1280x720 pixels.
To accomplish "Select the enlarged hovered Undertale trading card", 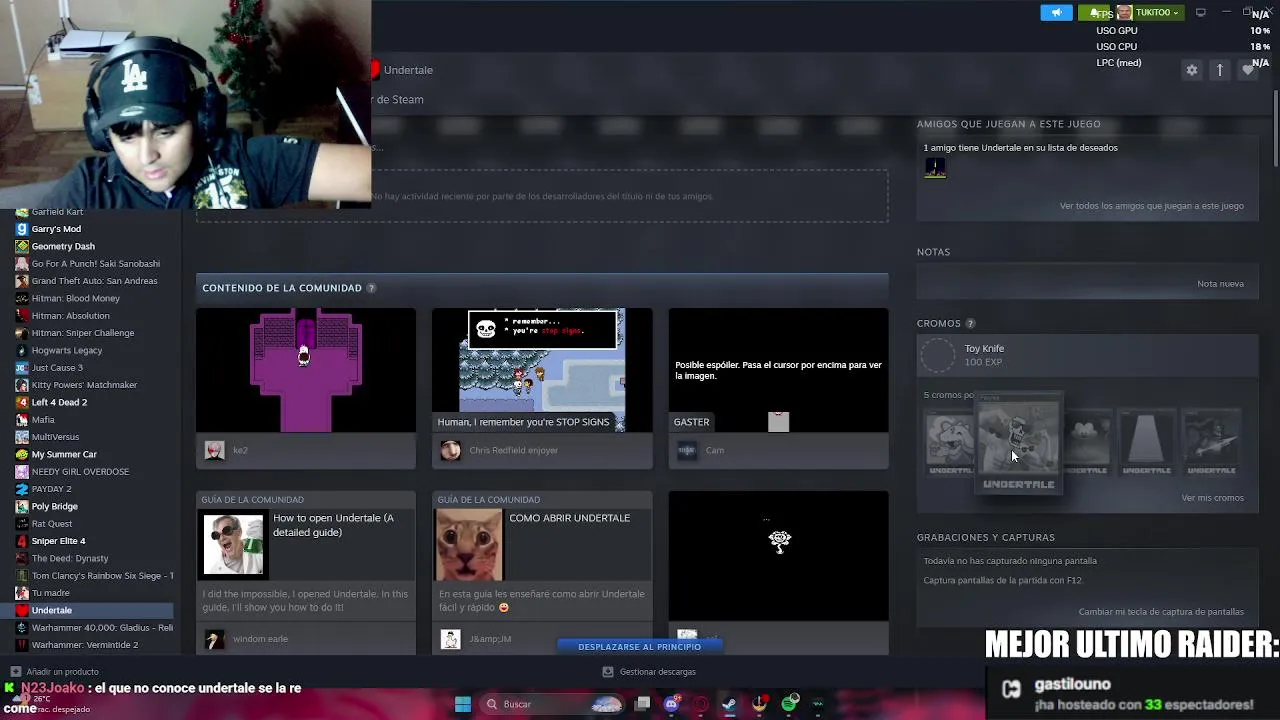I will point(1018,444).
